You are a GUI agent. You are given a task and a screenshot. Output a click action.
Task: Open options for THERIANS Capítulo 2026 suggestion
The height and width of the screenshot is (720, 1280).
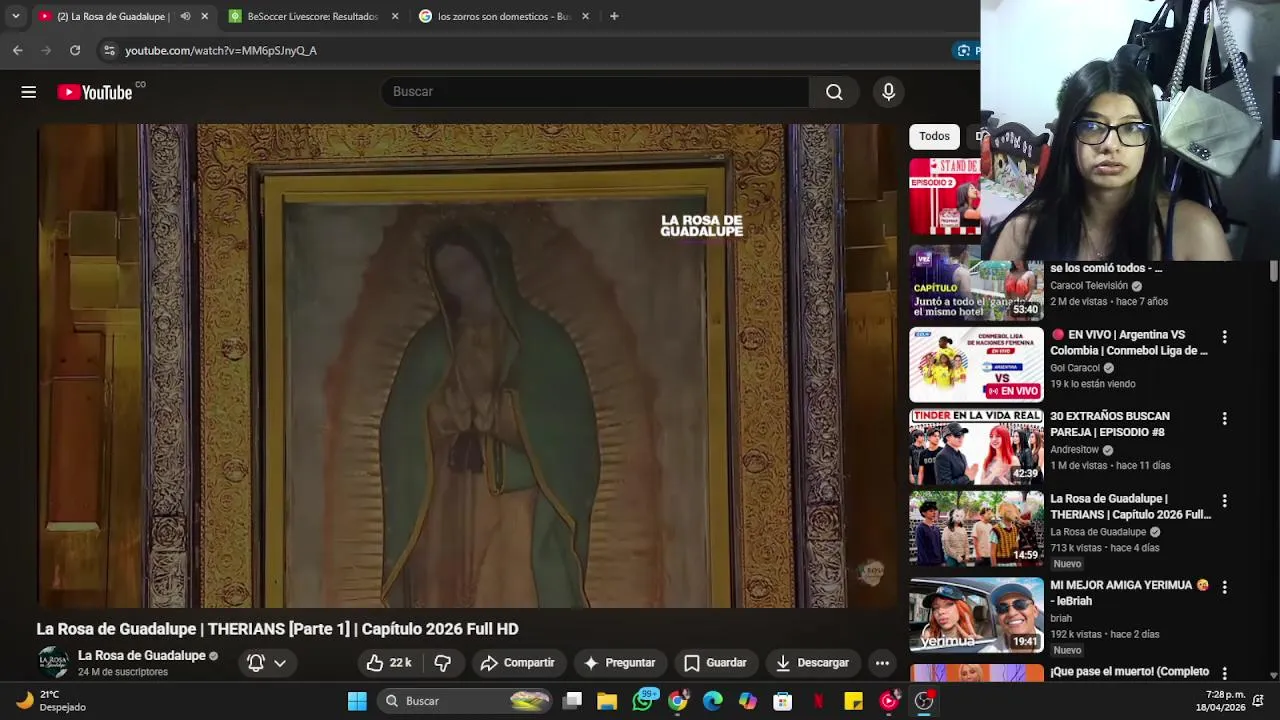point(1224,501)
